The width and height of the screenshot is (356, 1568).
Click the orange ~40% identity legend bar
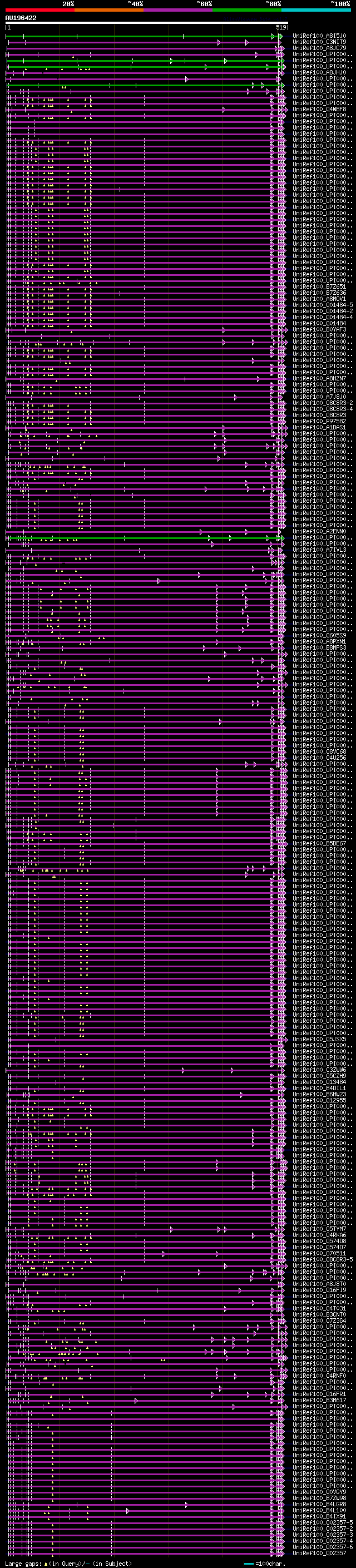pos(109,10)
